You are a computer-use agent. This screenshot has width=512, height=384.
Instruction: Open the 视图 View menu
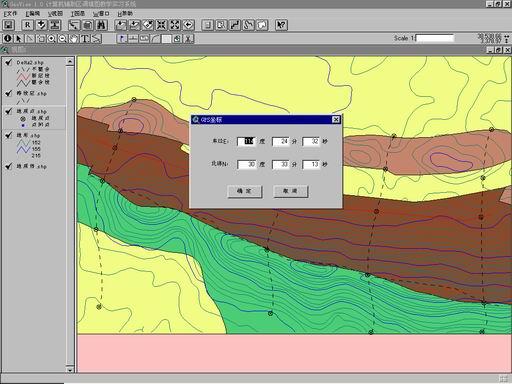click(55, 13)
